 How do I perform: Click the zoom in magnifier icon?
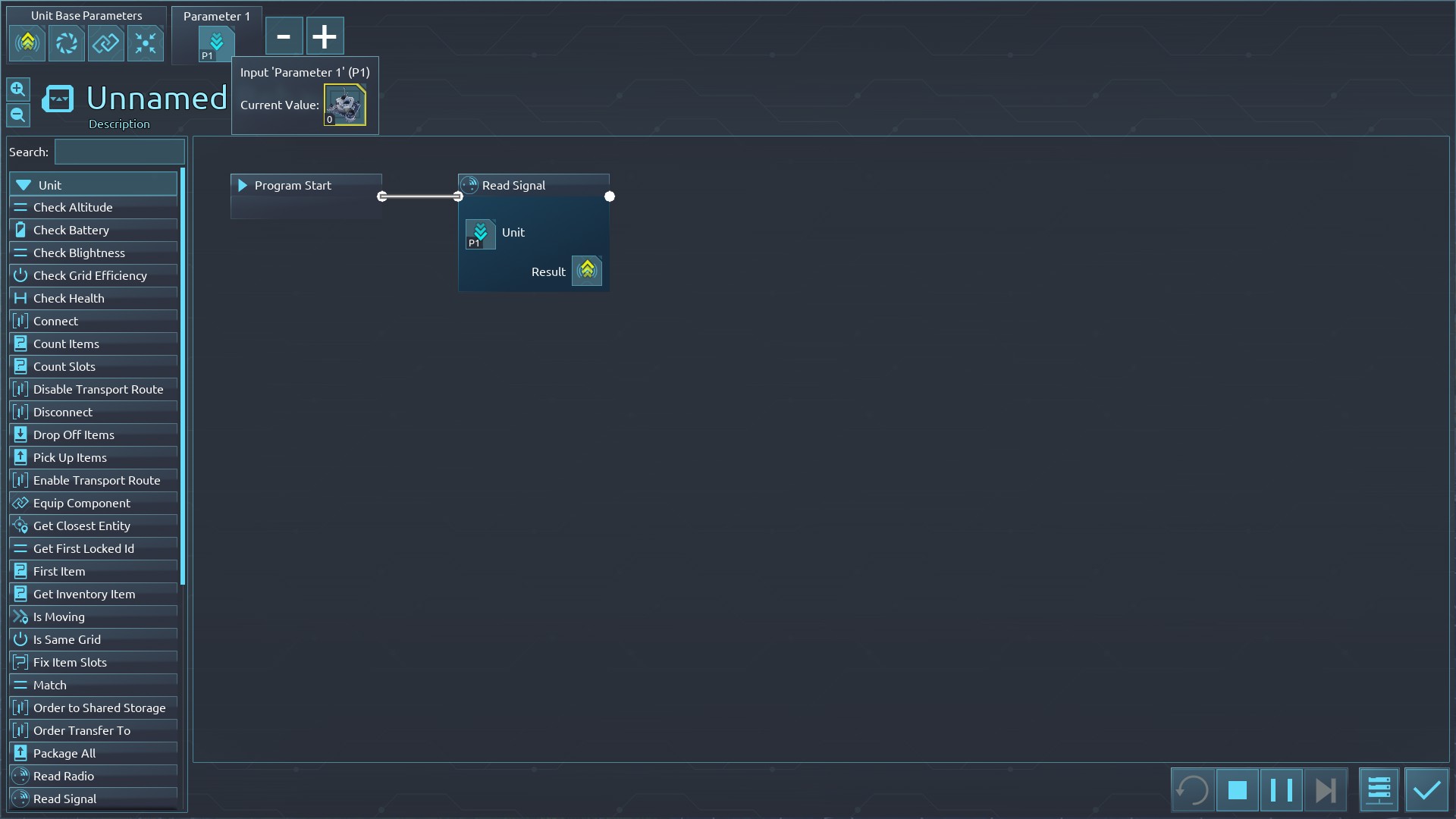18,89
